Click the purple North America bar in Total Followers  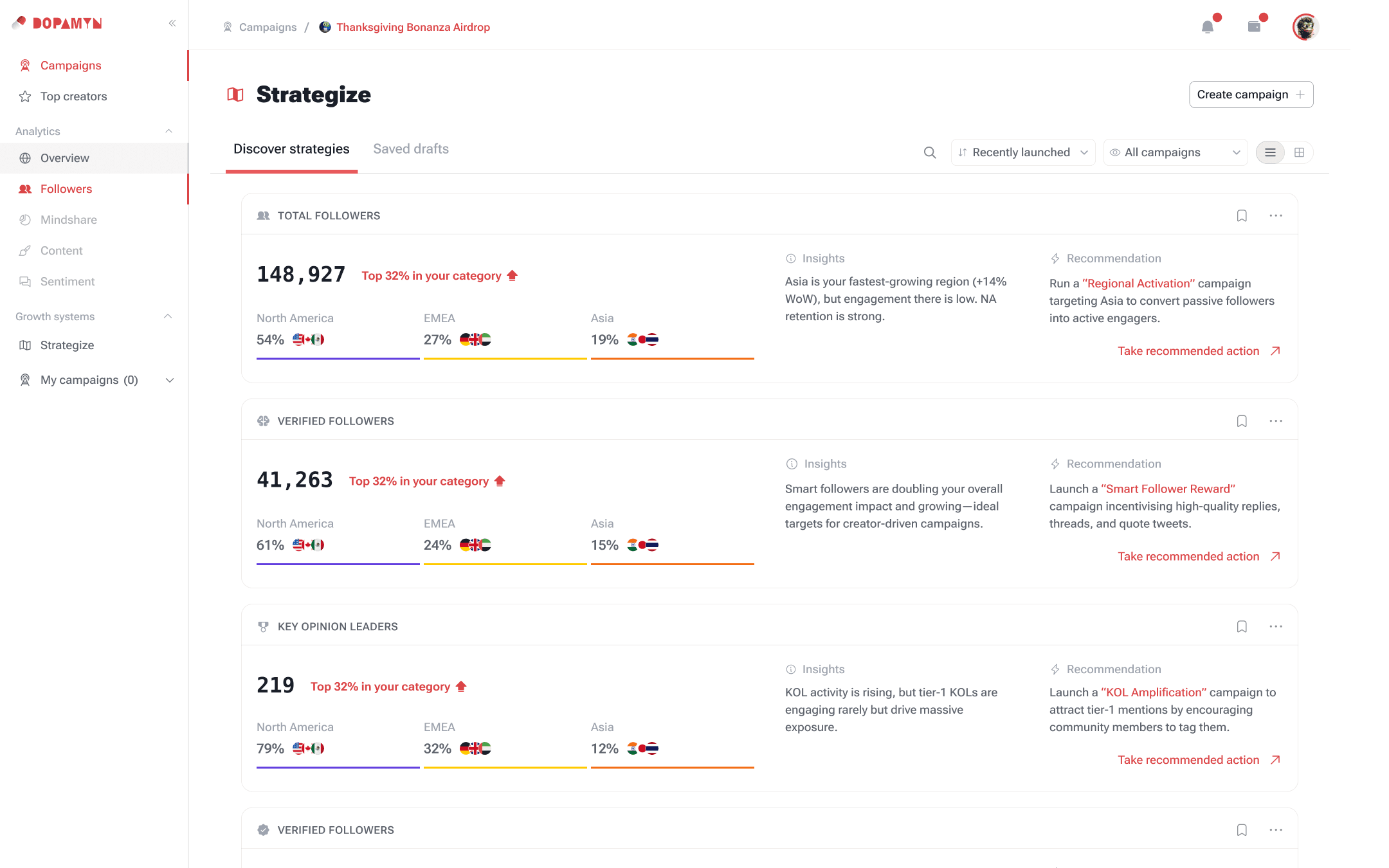coord(338,358)
